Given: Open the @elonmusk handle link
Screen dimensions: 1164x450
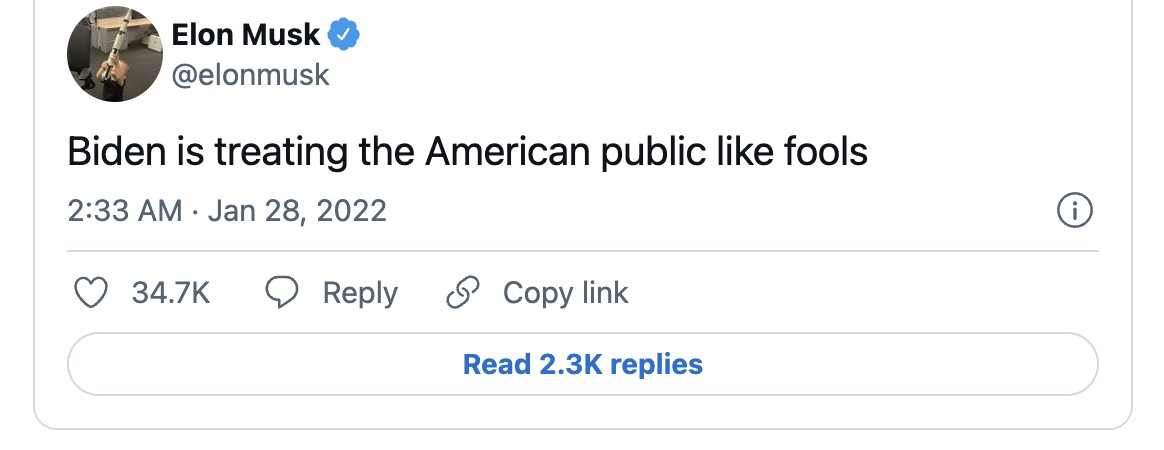Looking at the screenshot, I should click(x=250, y=75).
